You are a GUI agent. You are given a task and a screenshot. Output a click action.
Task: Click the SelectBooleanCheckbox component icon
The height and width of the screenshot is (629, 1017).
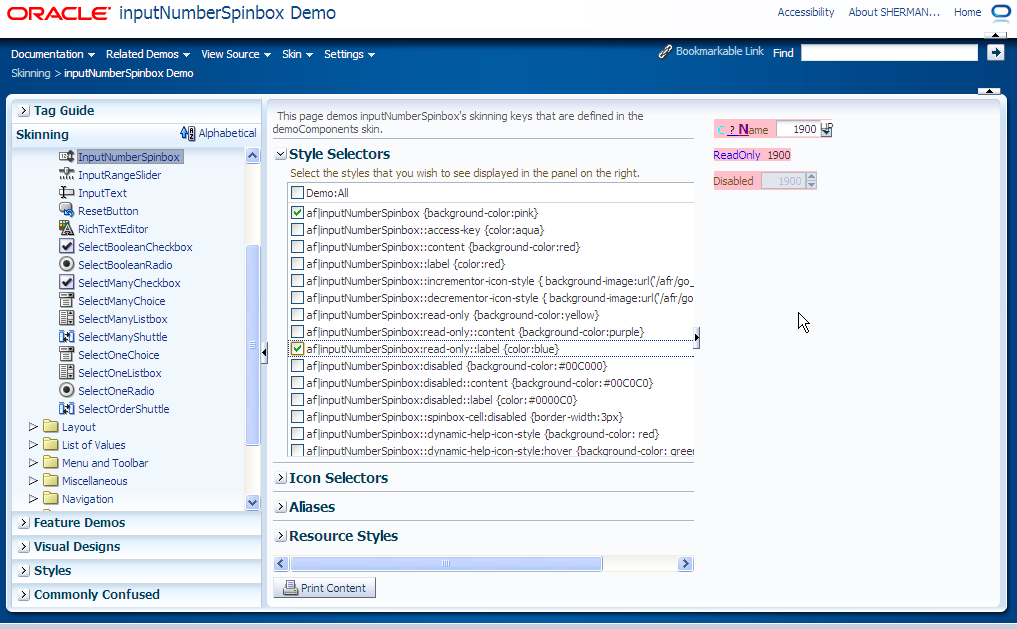pyautogui.click(x=66, y=246)
